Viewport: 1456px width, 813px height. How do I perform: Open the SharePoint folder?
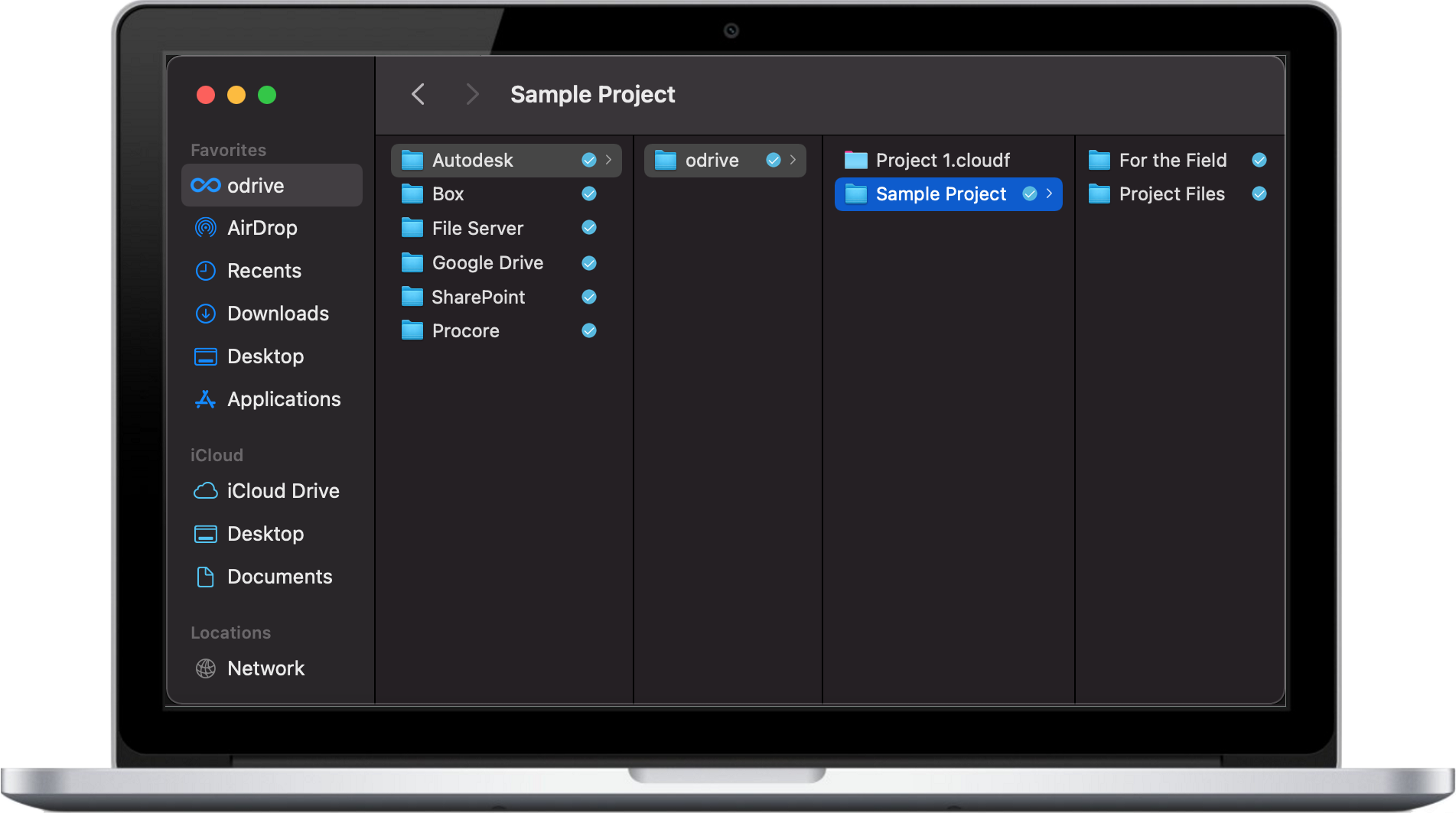(x=478, y=297)
